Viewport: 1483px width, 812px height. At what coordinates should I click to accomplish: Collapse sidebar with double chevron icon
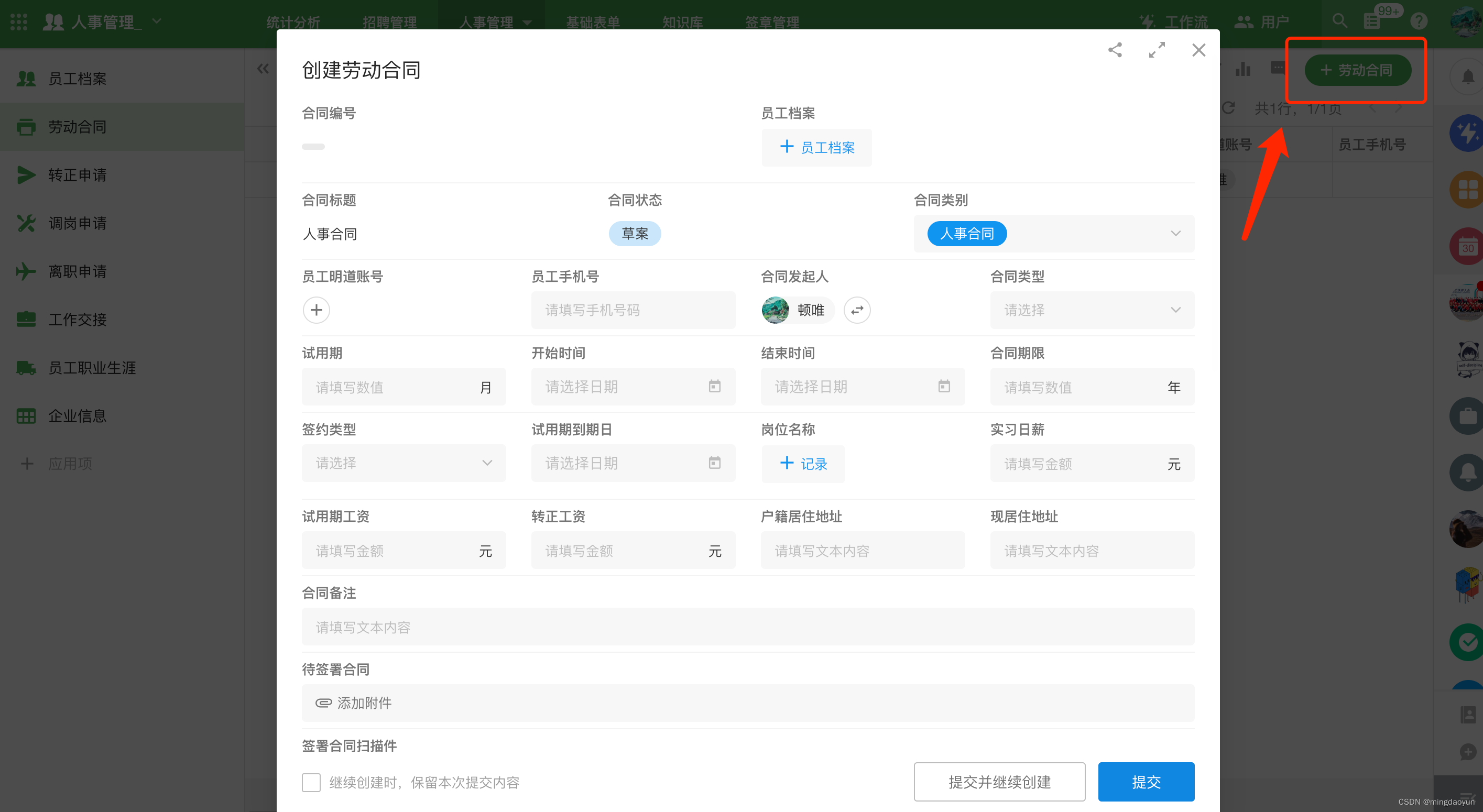pos(263,69)
